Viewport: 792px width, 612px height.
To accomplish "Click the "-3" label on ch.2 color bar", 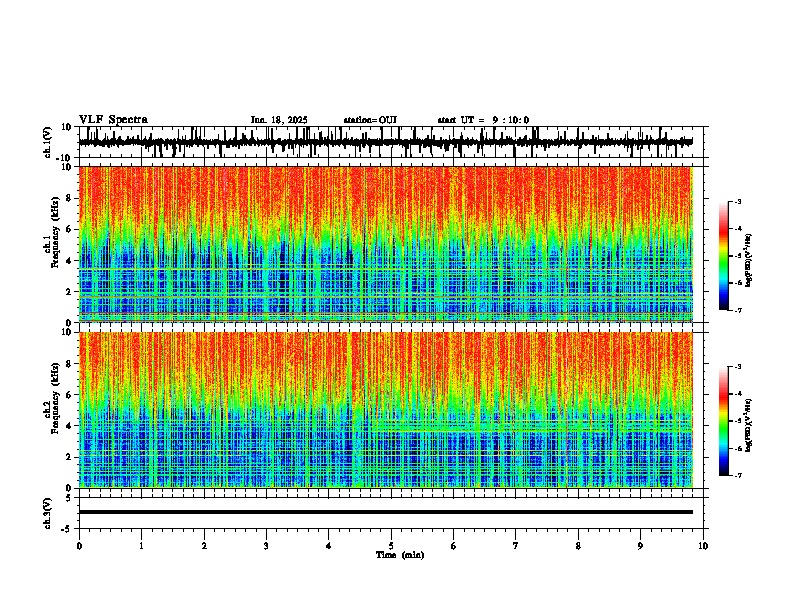I will pyautogui.click(x=738, y=367).
